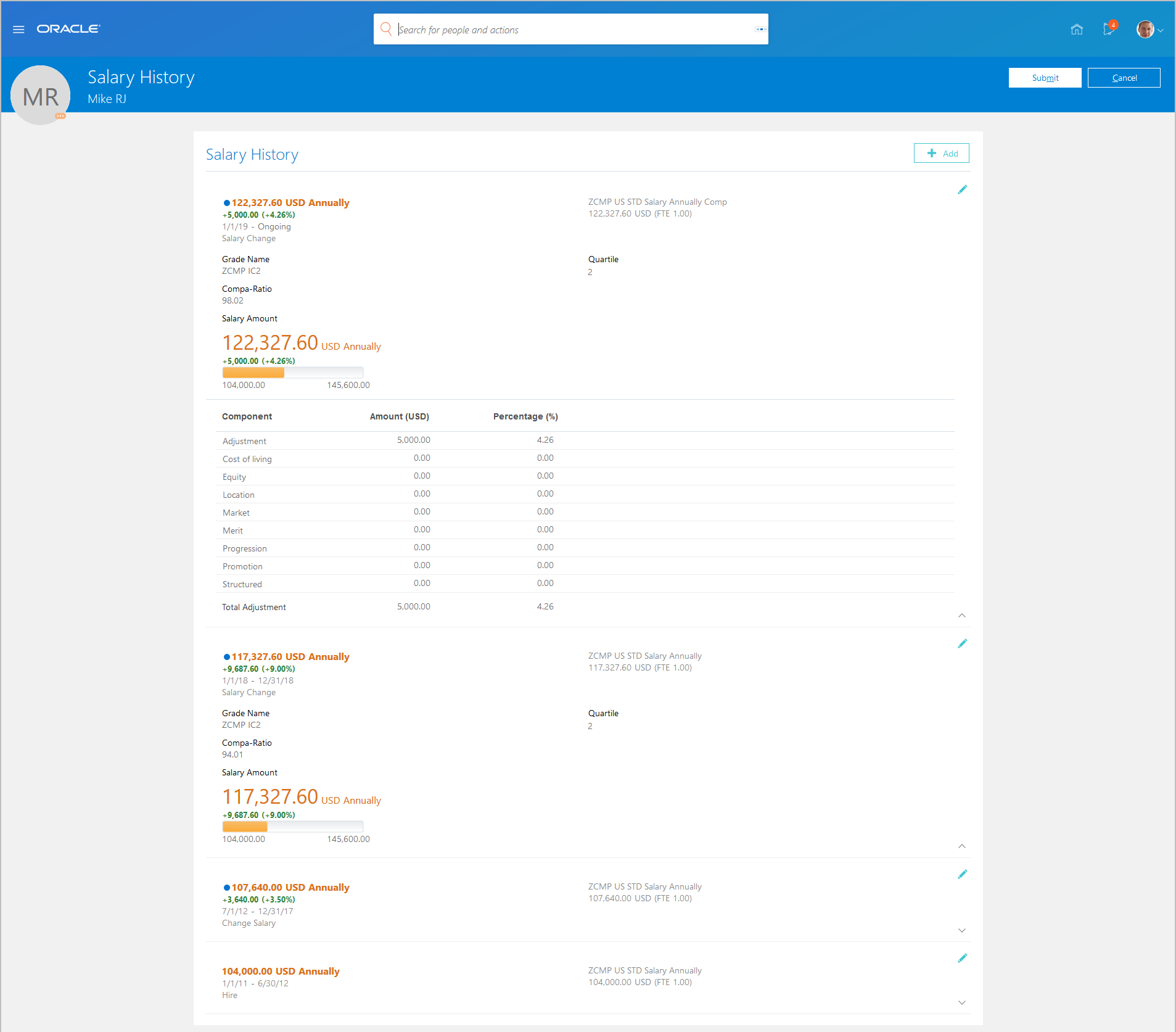Click the Cancel button
Viewport: 1176px width, 1032px height.
[x=1124, y=78]
